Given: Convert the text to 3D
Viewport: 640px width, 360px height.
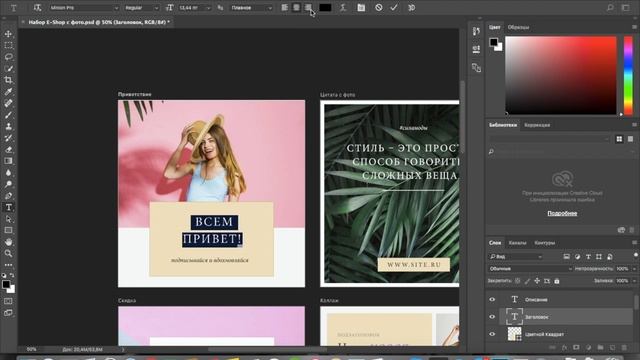Looking at the screenshot, I should click(x=411, y=8).
